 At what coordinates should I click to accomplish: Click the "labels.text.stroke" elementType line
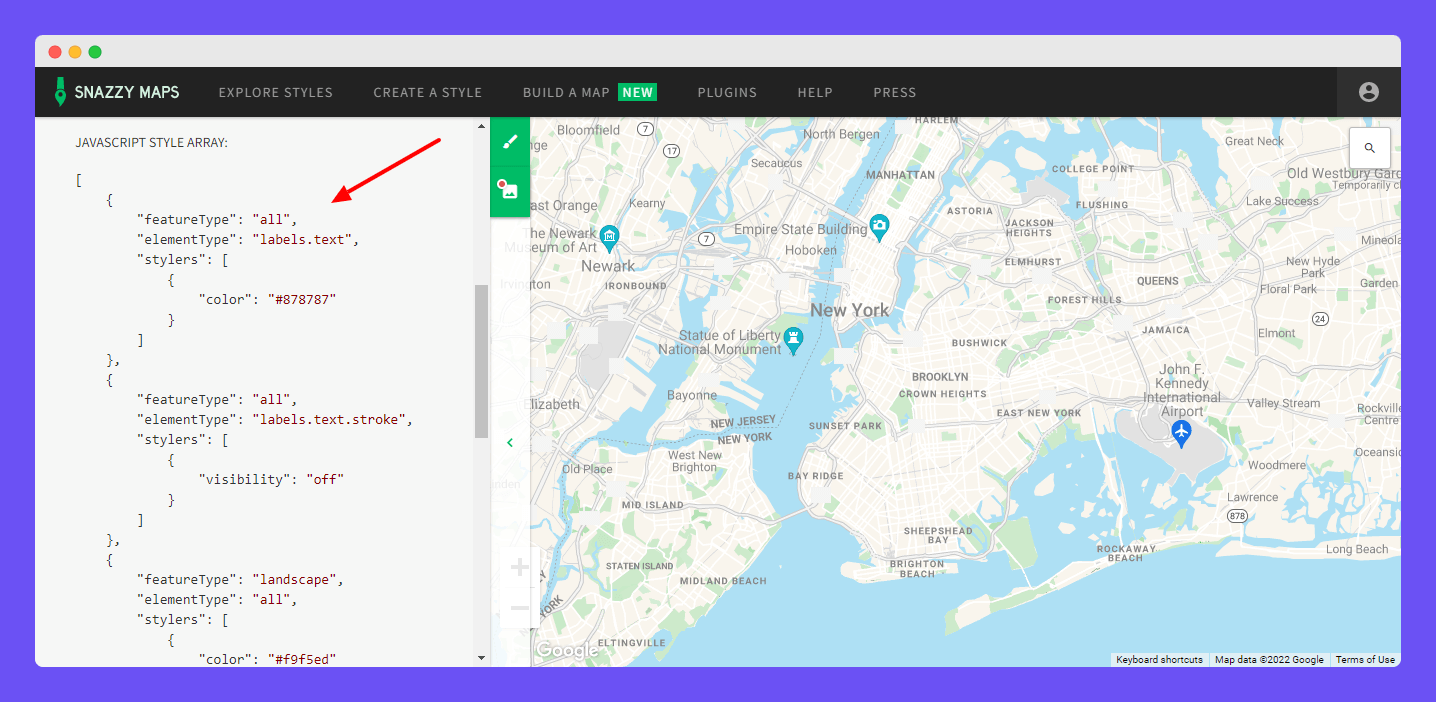tap(275, 420)
